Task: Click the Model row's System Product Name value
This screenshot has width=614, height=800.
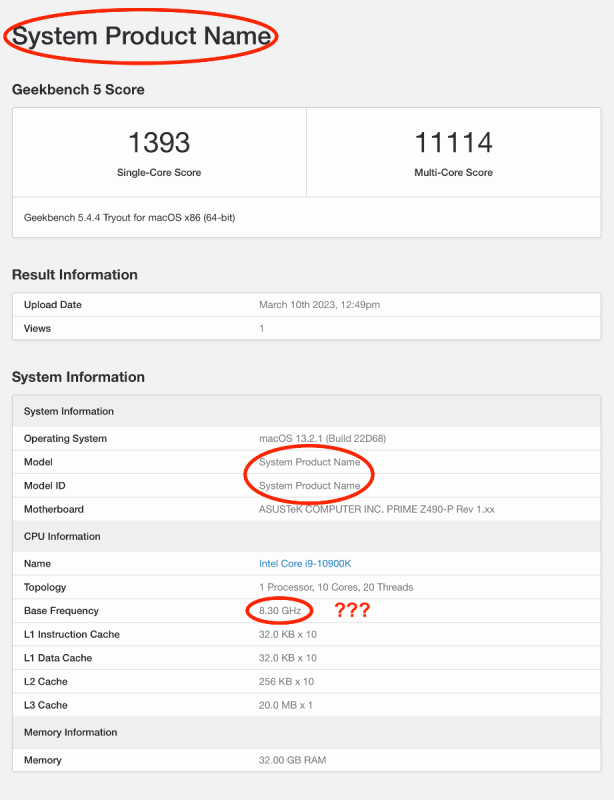Action: pyautogui.click(x=309, y=462)
